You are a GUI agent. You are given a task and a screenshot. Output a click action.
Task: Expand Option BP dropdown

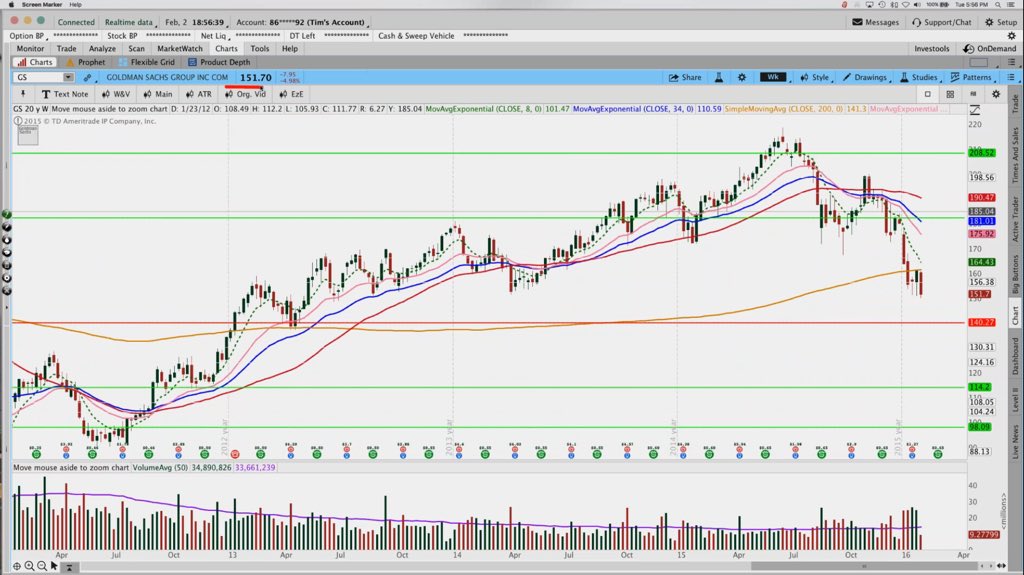(28, 36)
